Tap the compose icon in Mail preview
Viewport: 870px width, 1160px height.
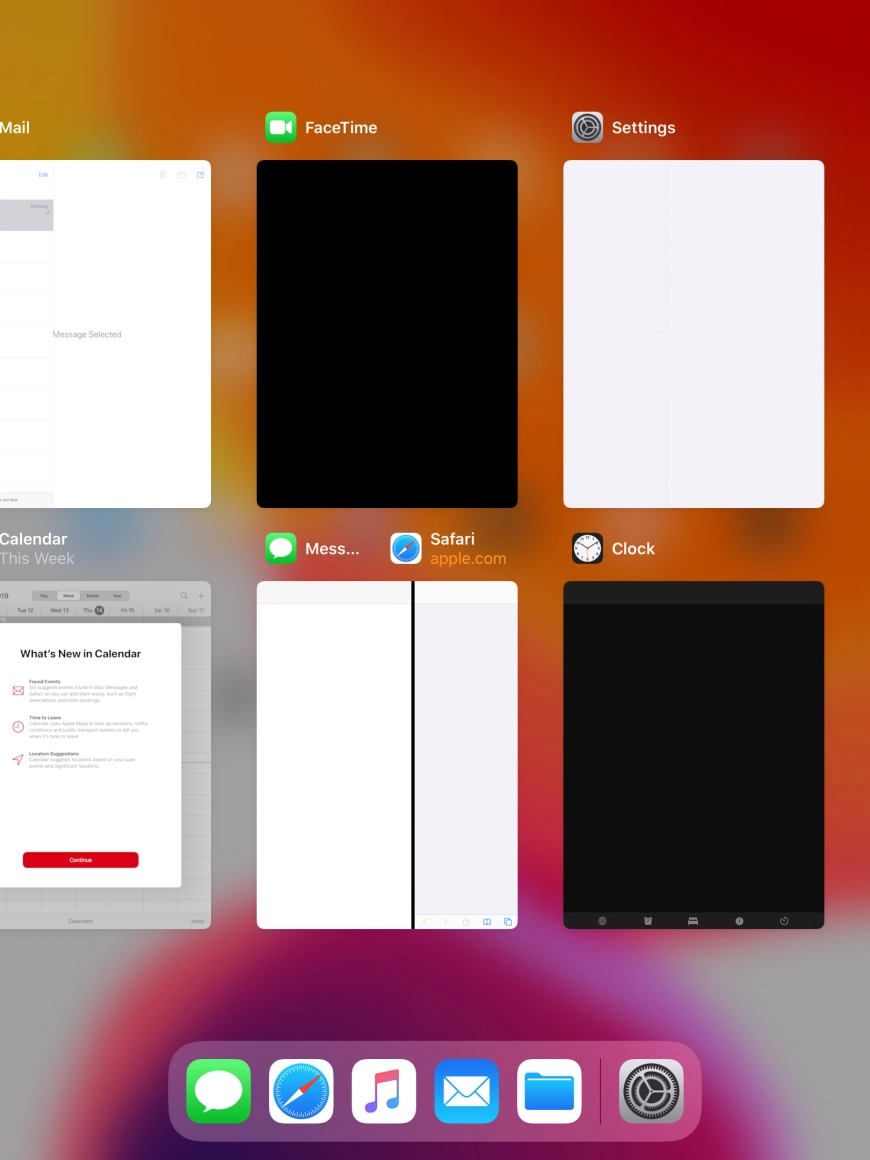pyautogui.click(x=200, y=175)
